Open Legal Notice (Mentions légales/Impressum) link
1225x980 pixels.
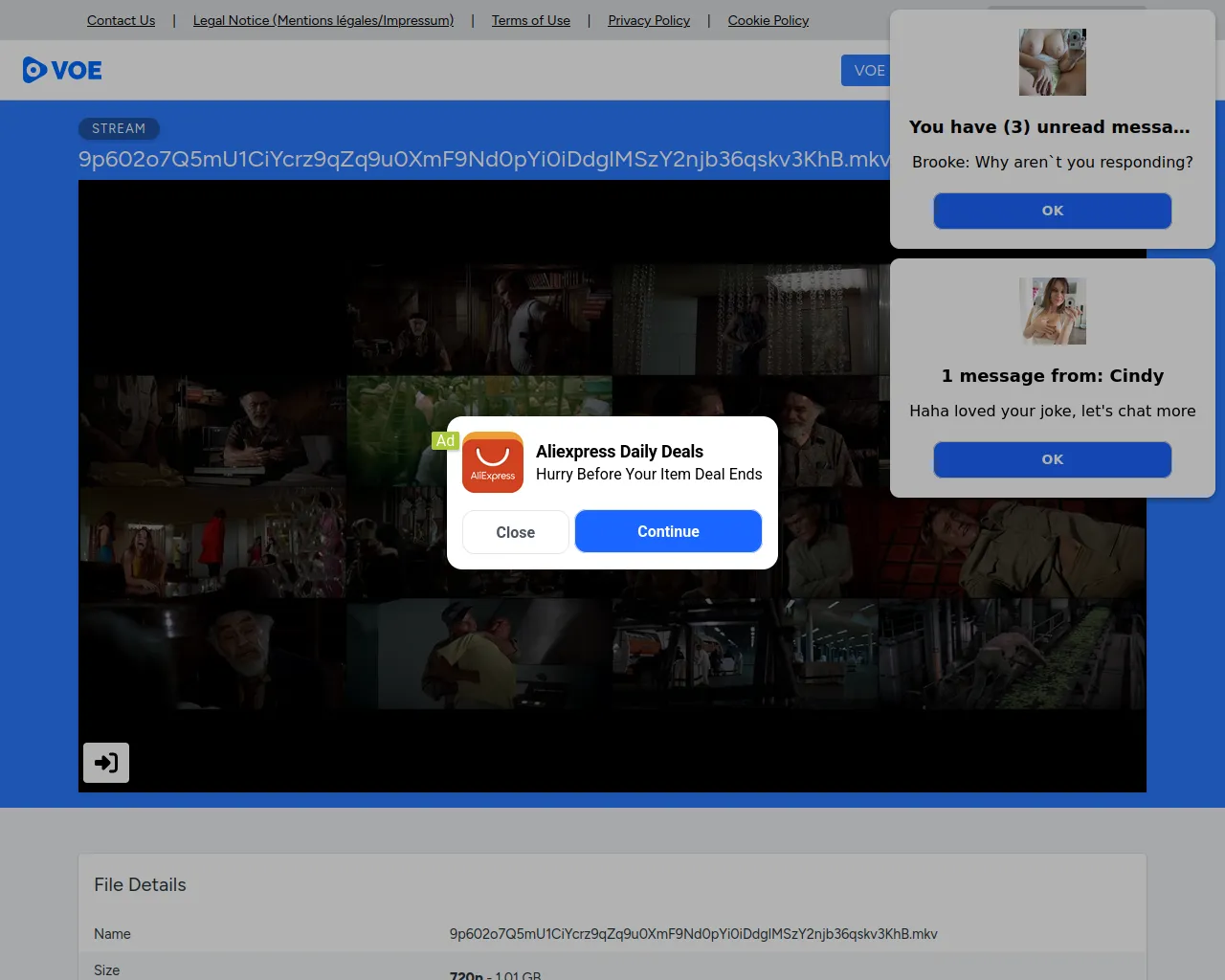tap(323, 20)
